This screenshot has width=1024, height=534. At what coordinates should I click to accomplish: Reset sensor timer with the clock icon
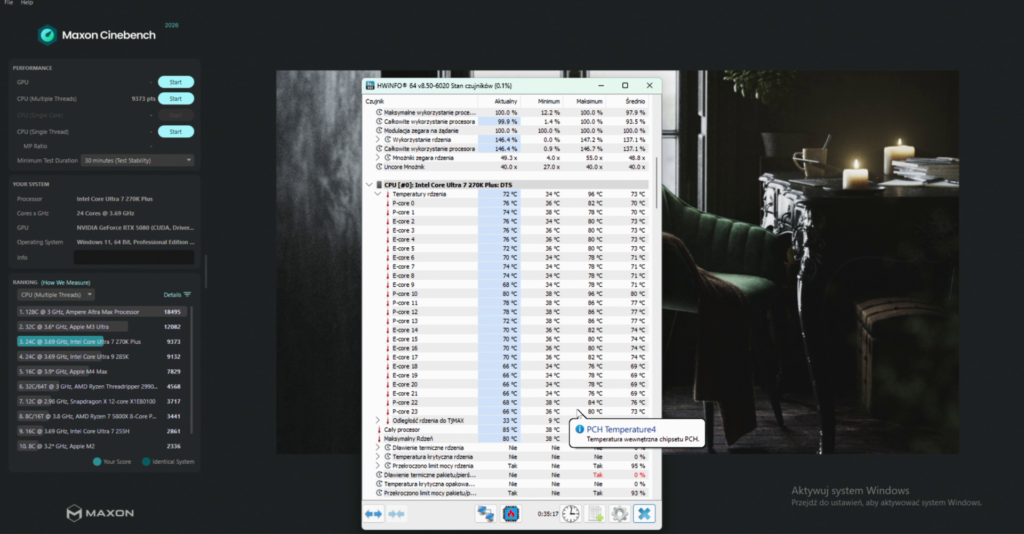[571, 514]
